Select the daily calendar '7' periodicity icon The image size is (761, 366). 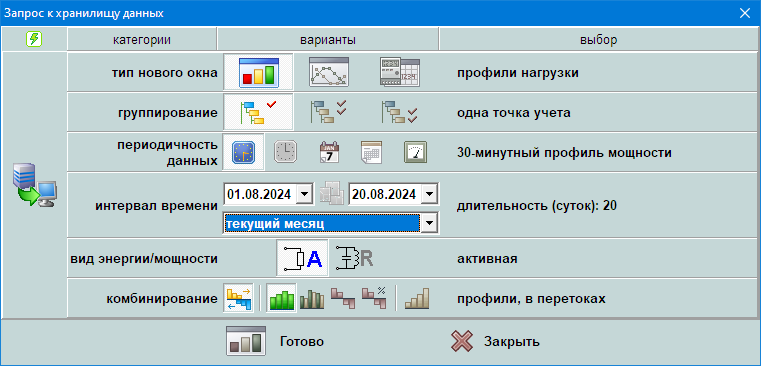tap(329, 152)
